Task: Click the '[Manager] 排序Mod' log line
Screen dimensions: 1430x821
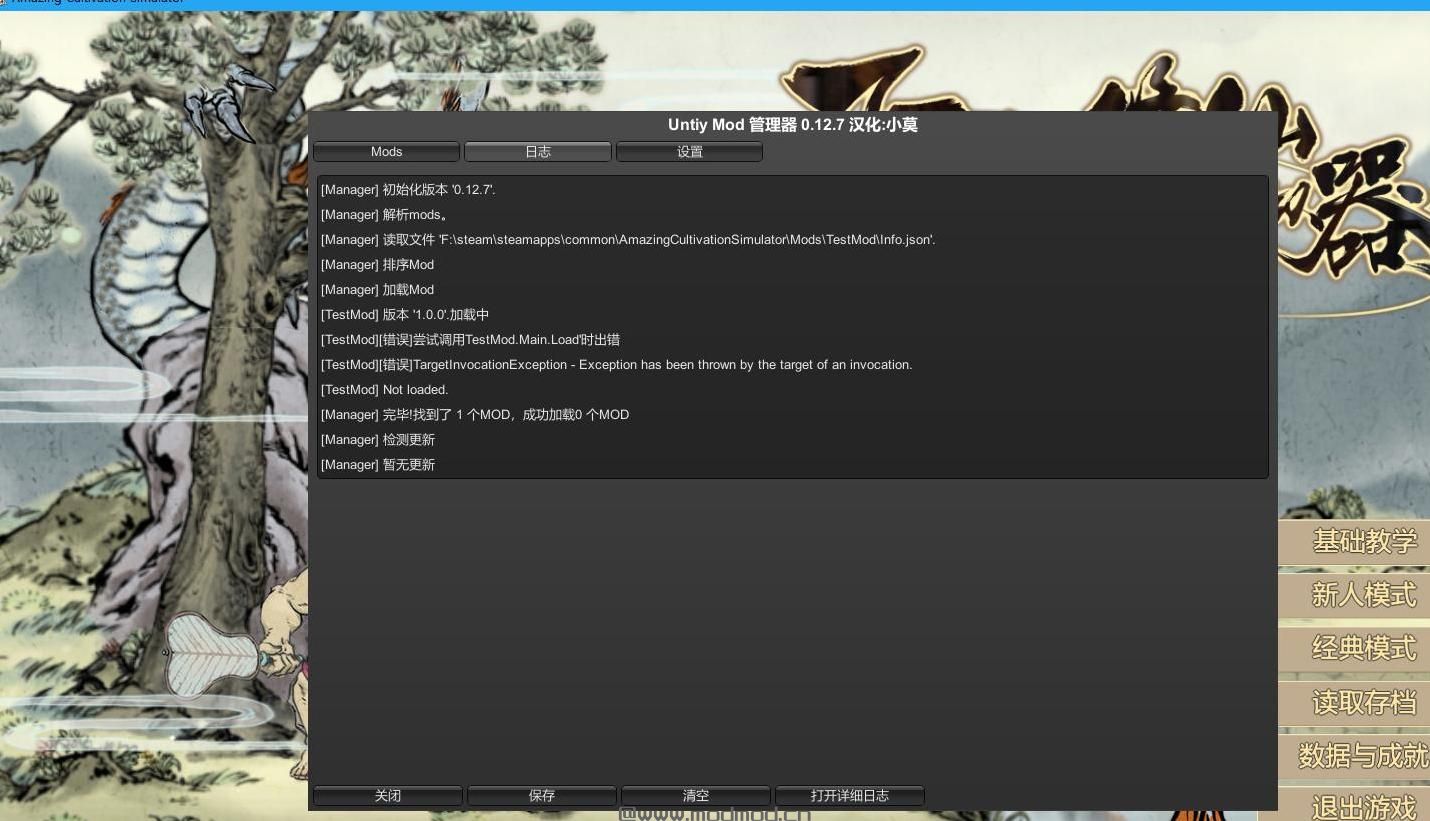Action: (x=377, y=265)
